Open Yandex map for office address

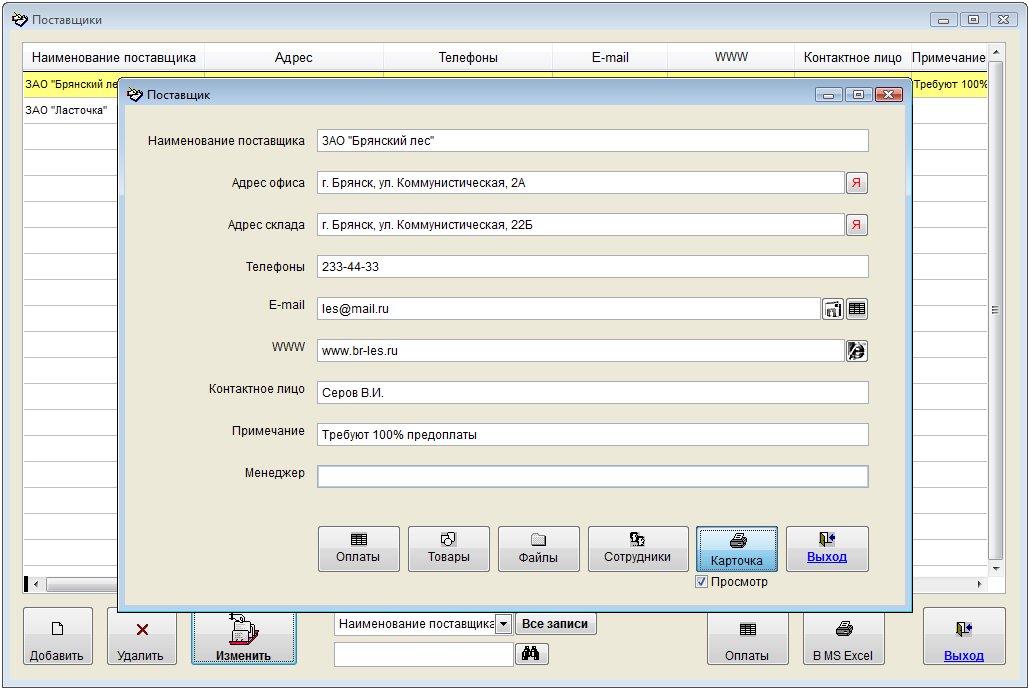click(856, 183)
